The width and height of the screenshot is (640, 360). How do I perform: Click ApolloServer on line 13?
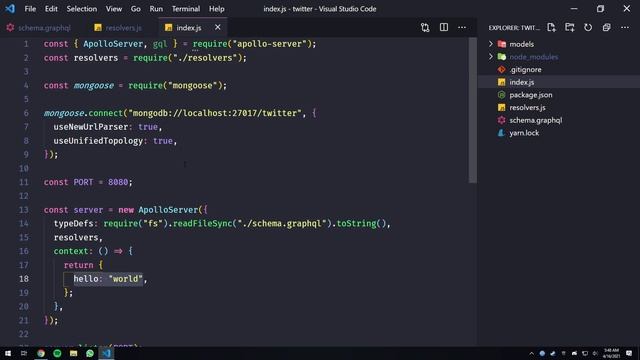tap(168, 210)
